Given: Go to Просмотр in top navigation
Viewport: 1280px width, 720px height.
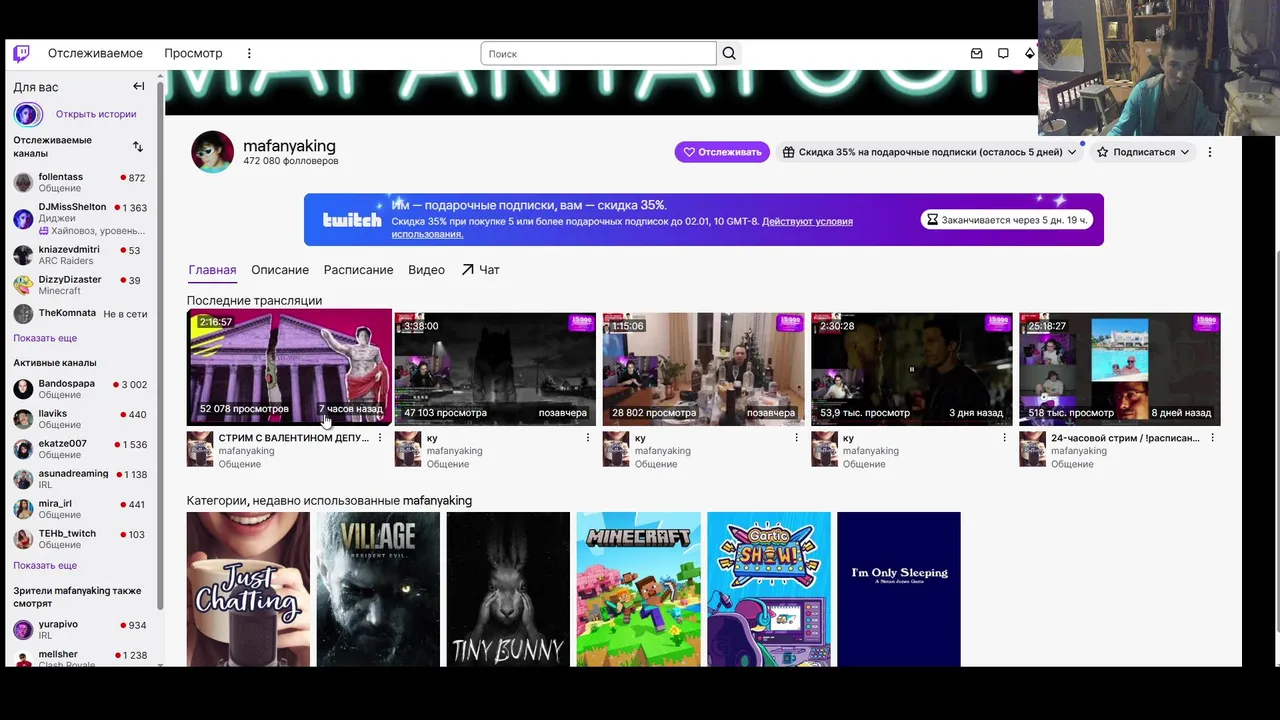Looking at the screenshot, I should tap(193, 53).
